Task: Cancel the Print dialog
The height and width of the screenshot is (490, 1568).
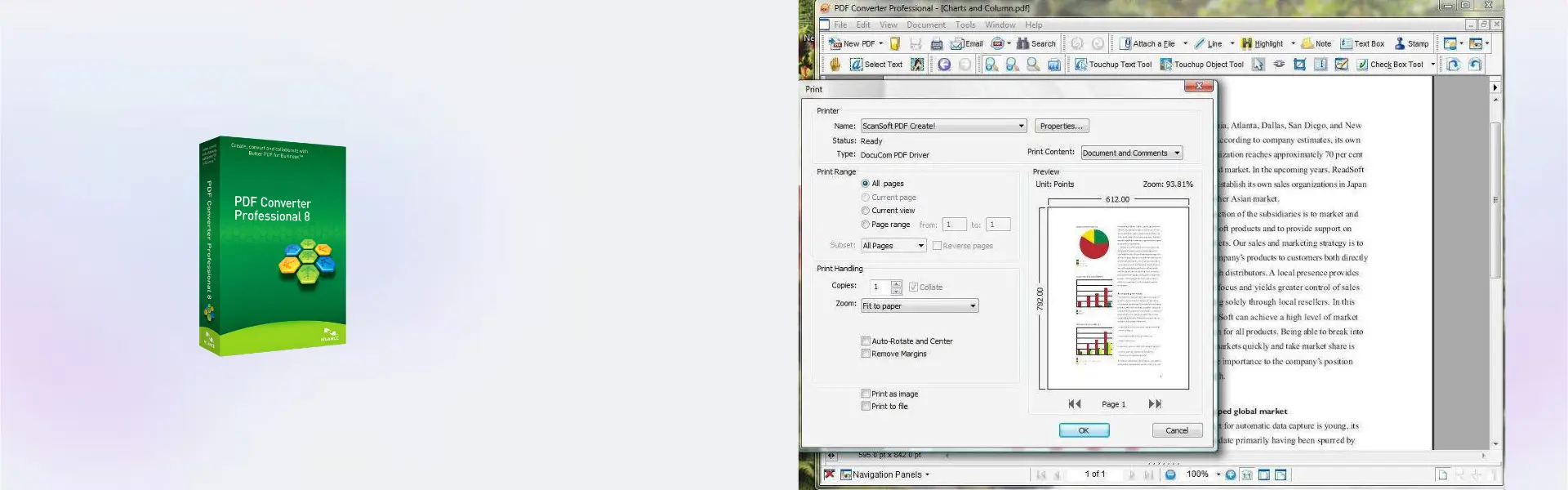Action: click(x=1177, y=430)
